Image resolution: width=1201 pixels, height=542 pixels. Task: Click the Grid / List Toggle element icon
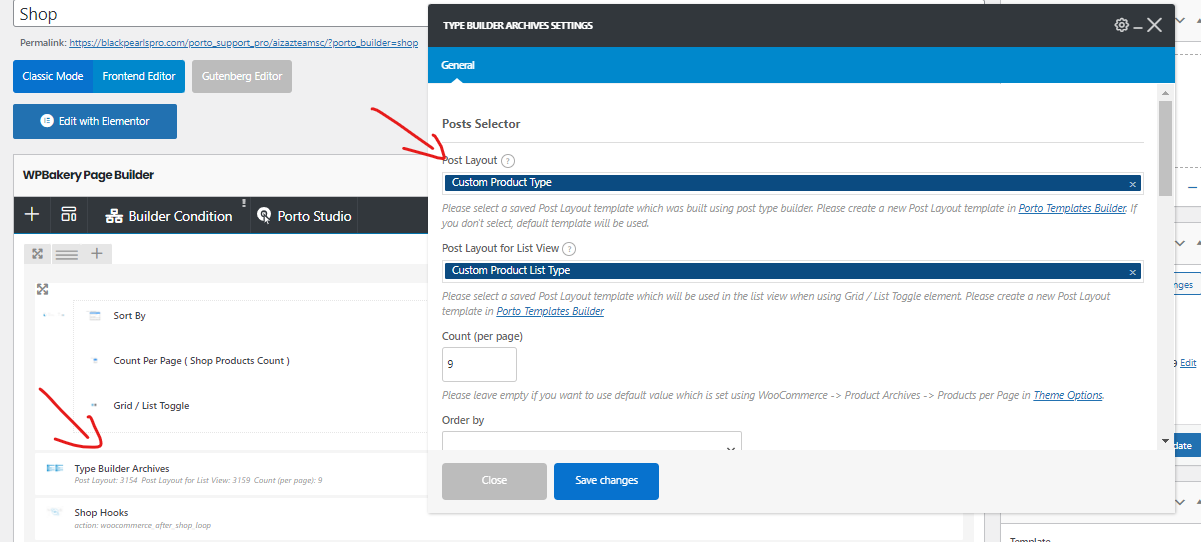[95, 406]
